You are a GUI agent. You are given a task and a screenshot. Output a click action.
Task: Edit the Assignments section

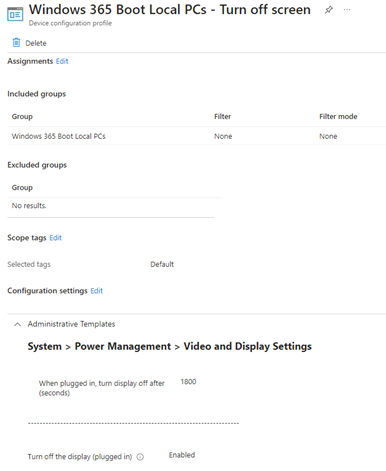click(62, 61)
